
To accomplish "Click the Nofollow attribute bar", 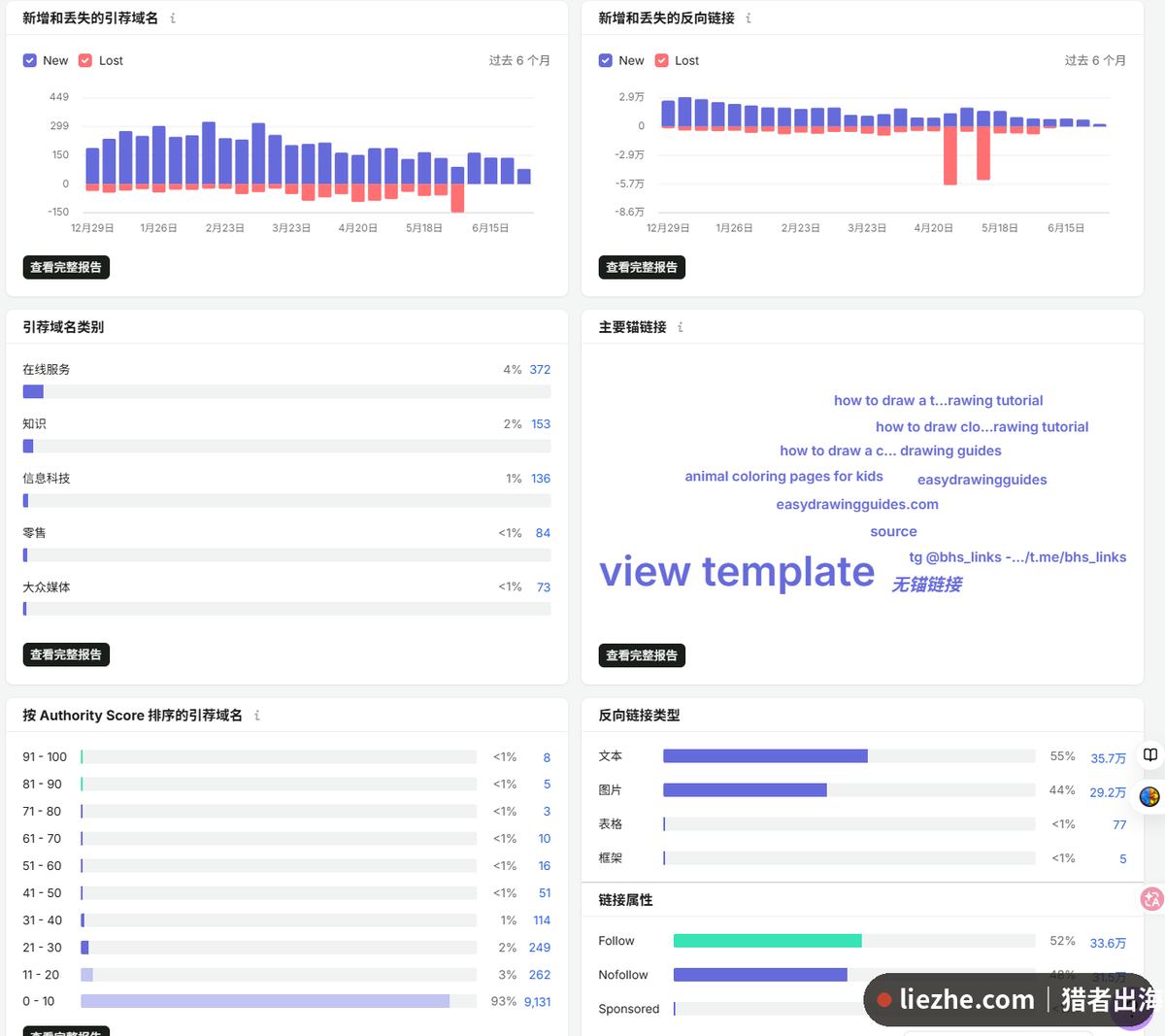I will point(760,975).
